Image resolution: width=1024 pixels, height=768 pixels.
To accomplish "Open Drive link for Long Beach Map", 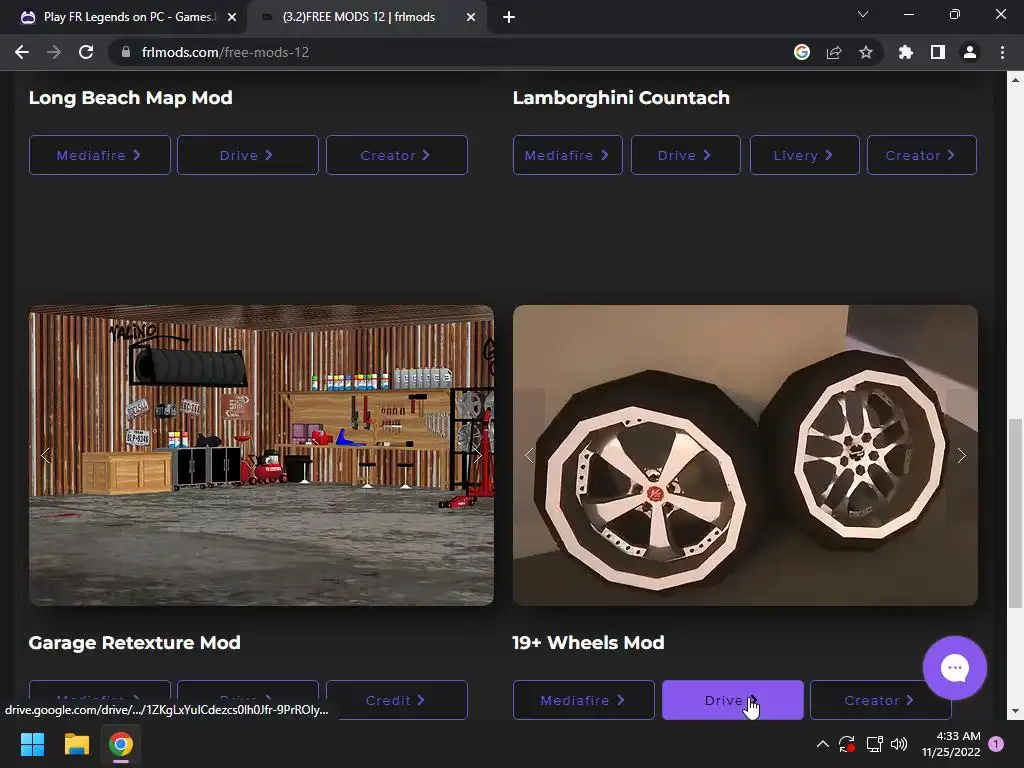I will (x=248, y=155).
